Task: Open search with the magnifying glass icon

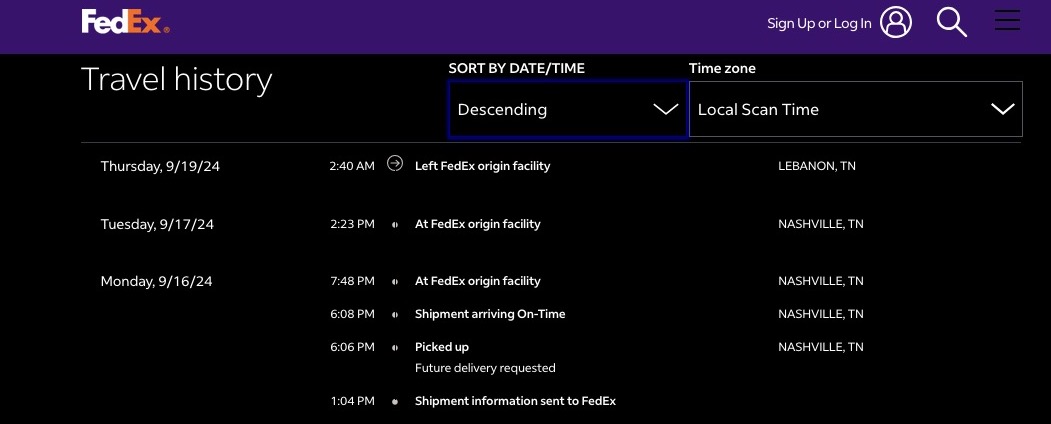Action: pos(951,22)
